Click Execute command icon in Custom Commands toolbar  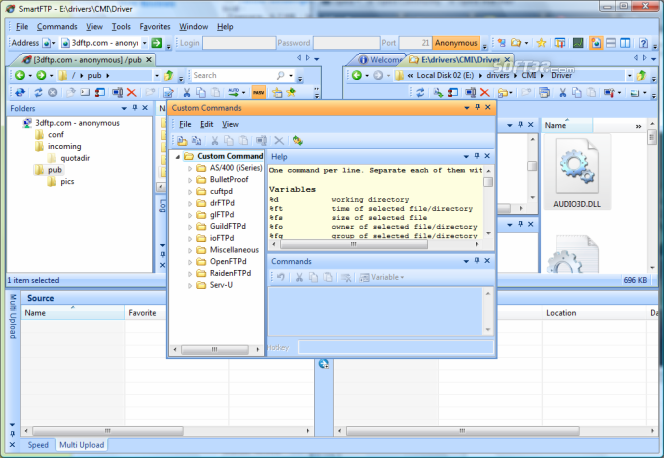tap(297, 141)
